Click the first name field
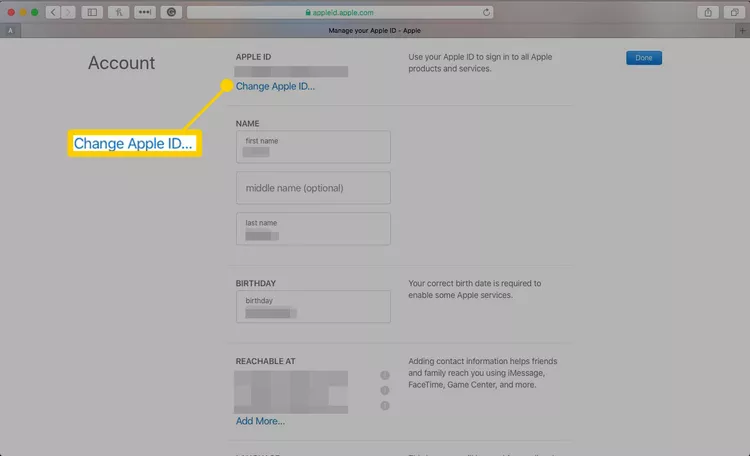Image resolution: width=750 pixels, height=456 pixels. click(x=313, y=147)
